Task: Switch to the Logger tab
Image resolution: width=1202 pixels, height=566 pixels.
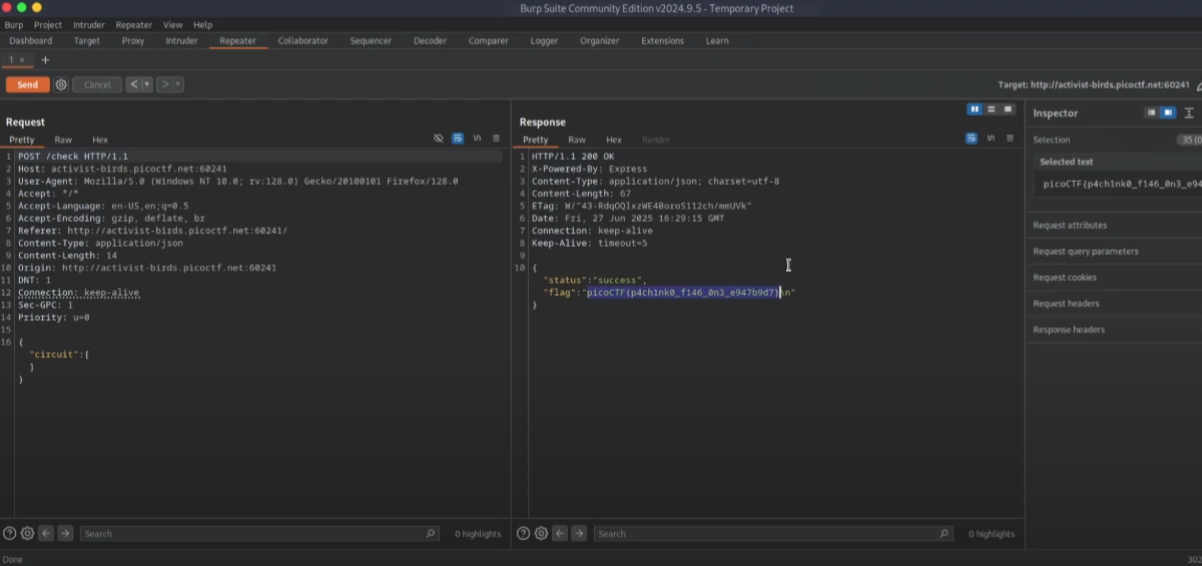Action: tap(544, 41)
